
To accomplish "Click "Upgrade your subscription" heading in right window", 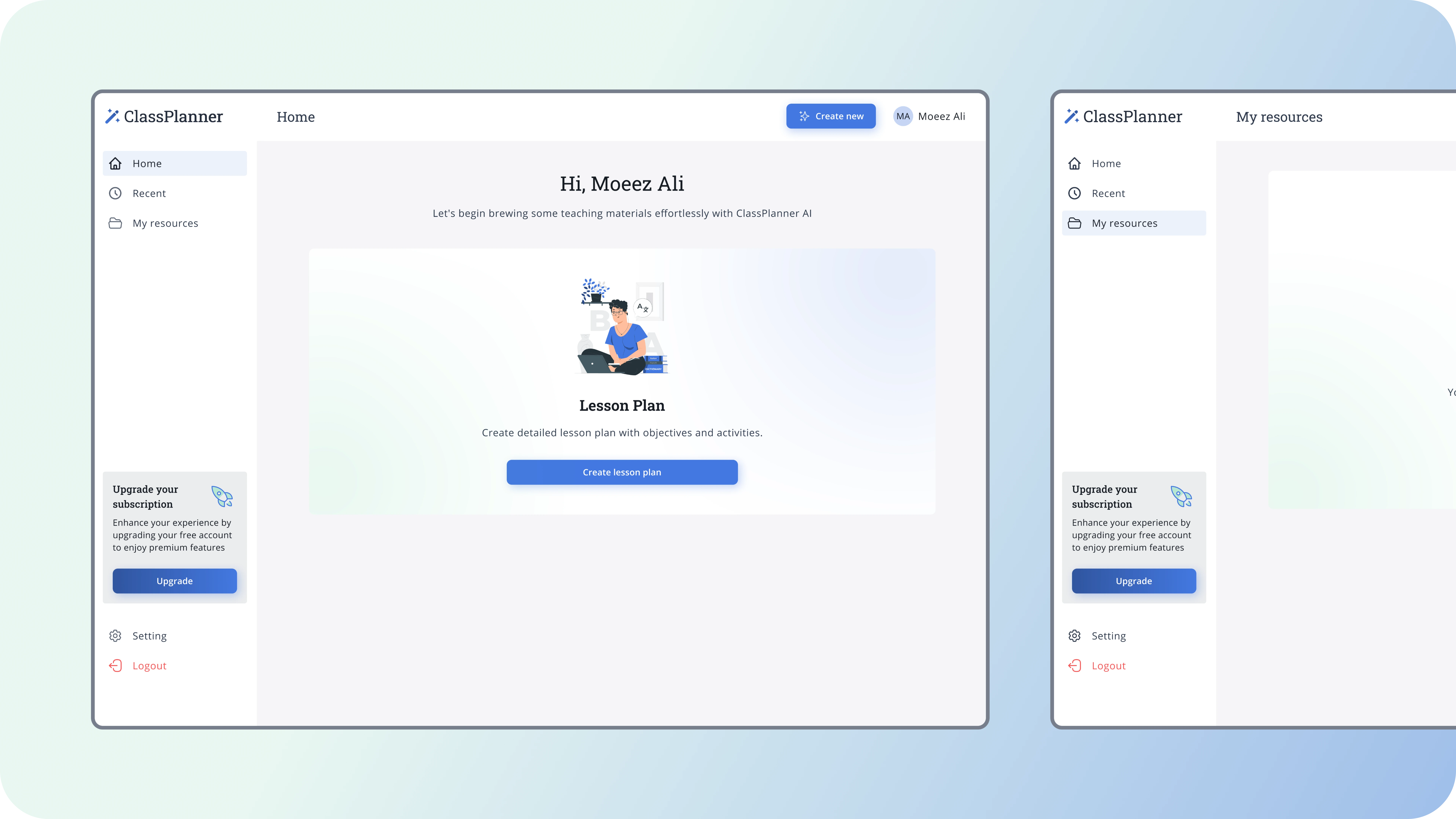I will click(x=1105, y=497).
